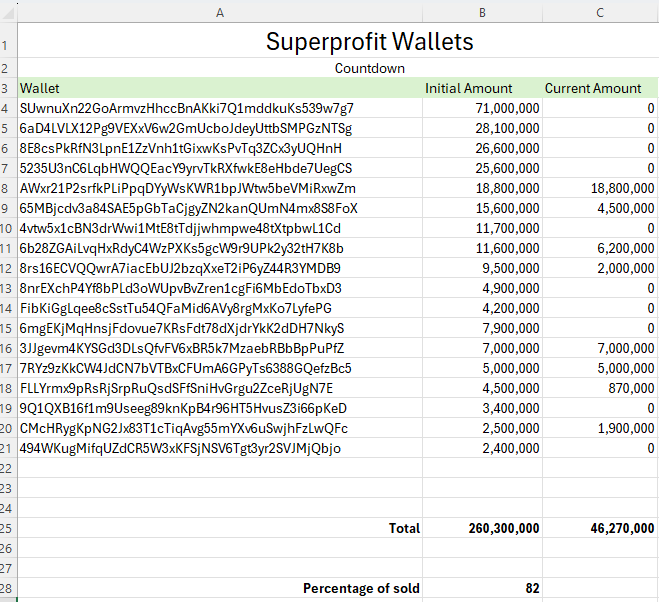Click wallet cell starting with 8nrEXchP4Y
This screenshot has height=602, width=659.
click(x=220, y=288)
